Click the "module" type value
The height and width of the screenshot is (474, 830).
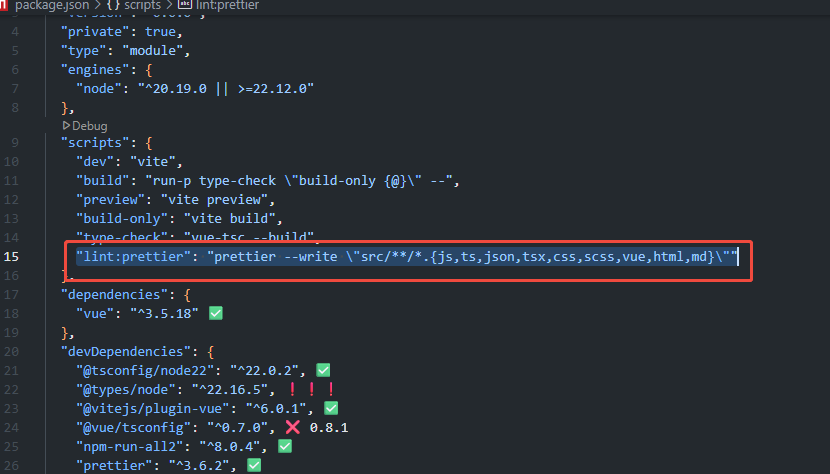pos(152,51)
